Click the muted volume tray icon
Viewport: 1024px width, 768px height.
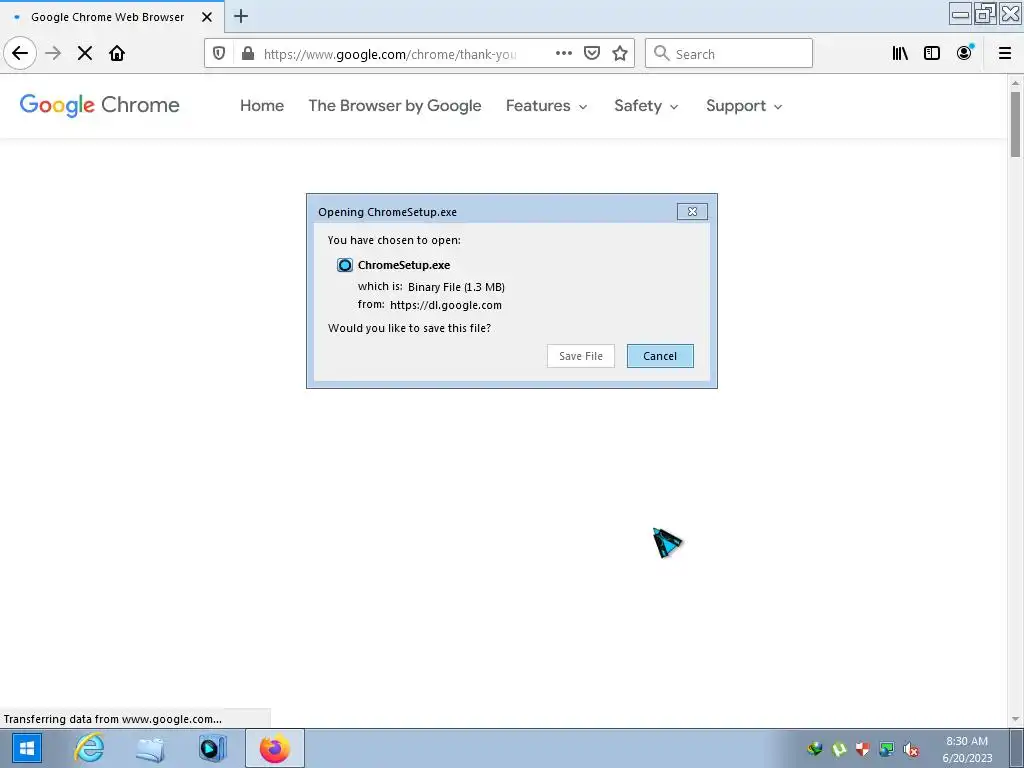point(910,749)
